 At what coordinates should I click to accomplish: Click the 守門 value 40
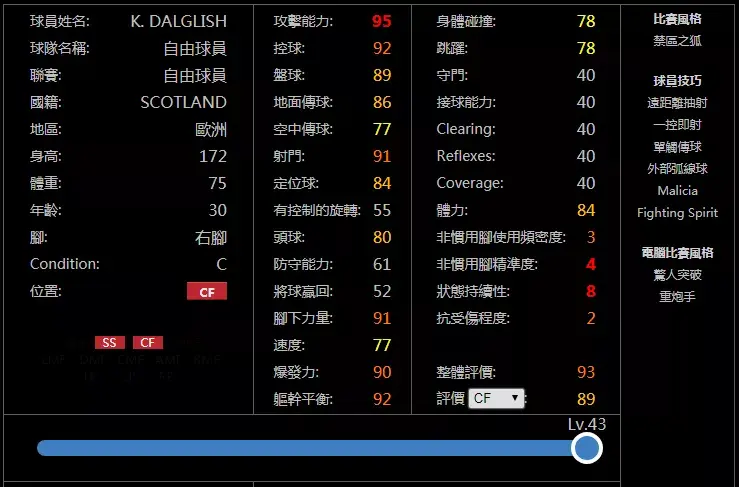[586, 75]
